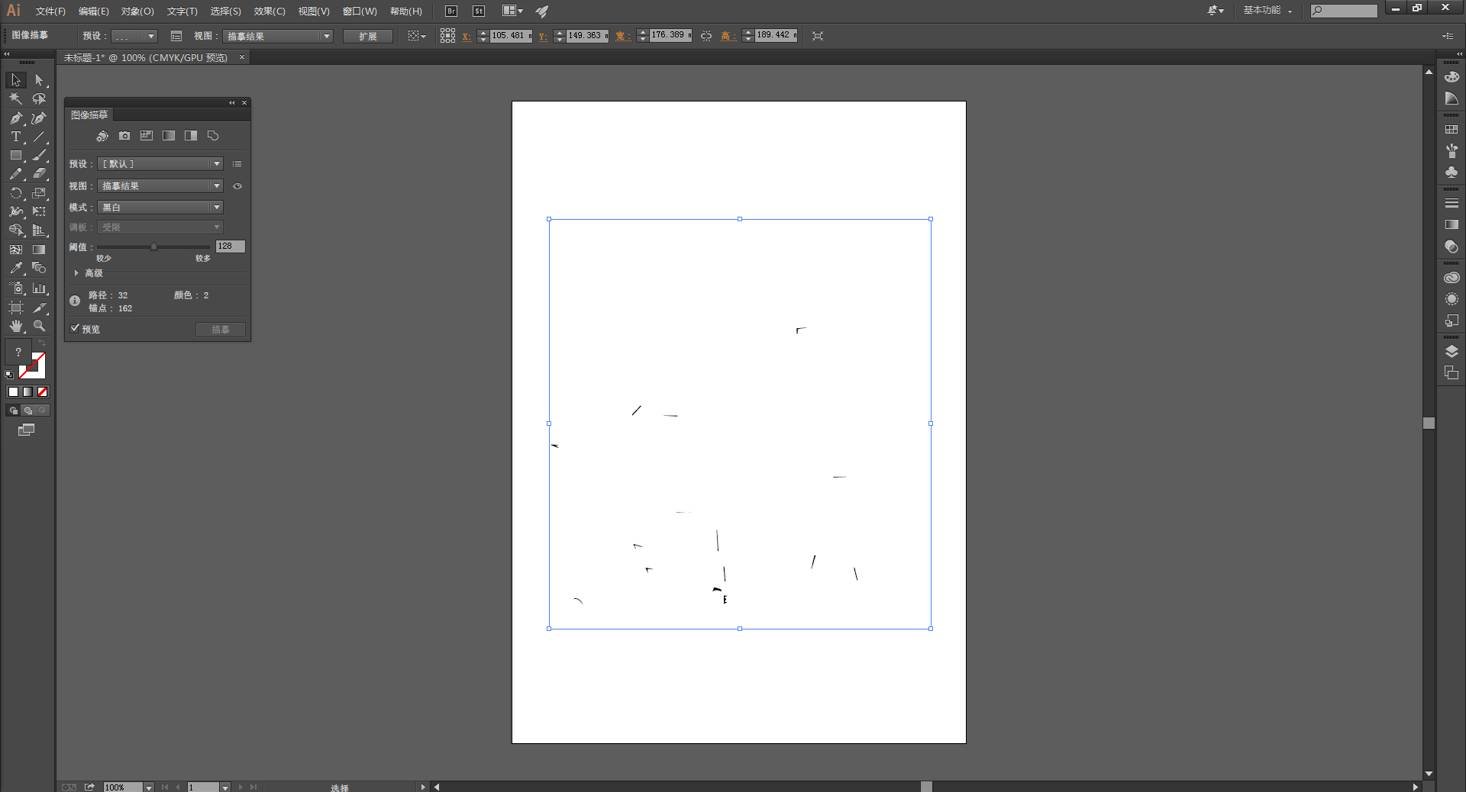This screenshot has height=792, width=1466.
Task: Click the 基本功能 workspace switcher
Action: pyautogui.click(x=1267, y=11)
